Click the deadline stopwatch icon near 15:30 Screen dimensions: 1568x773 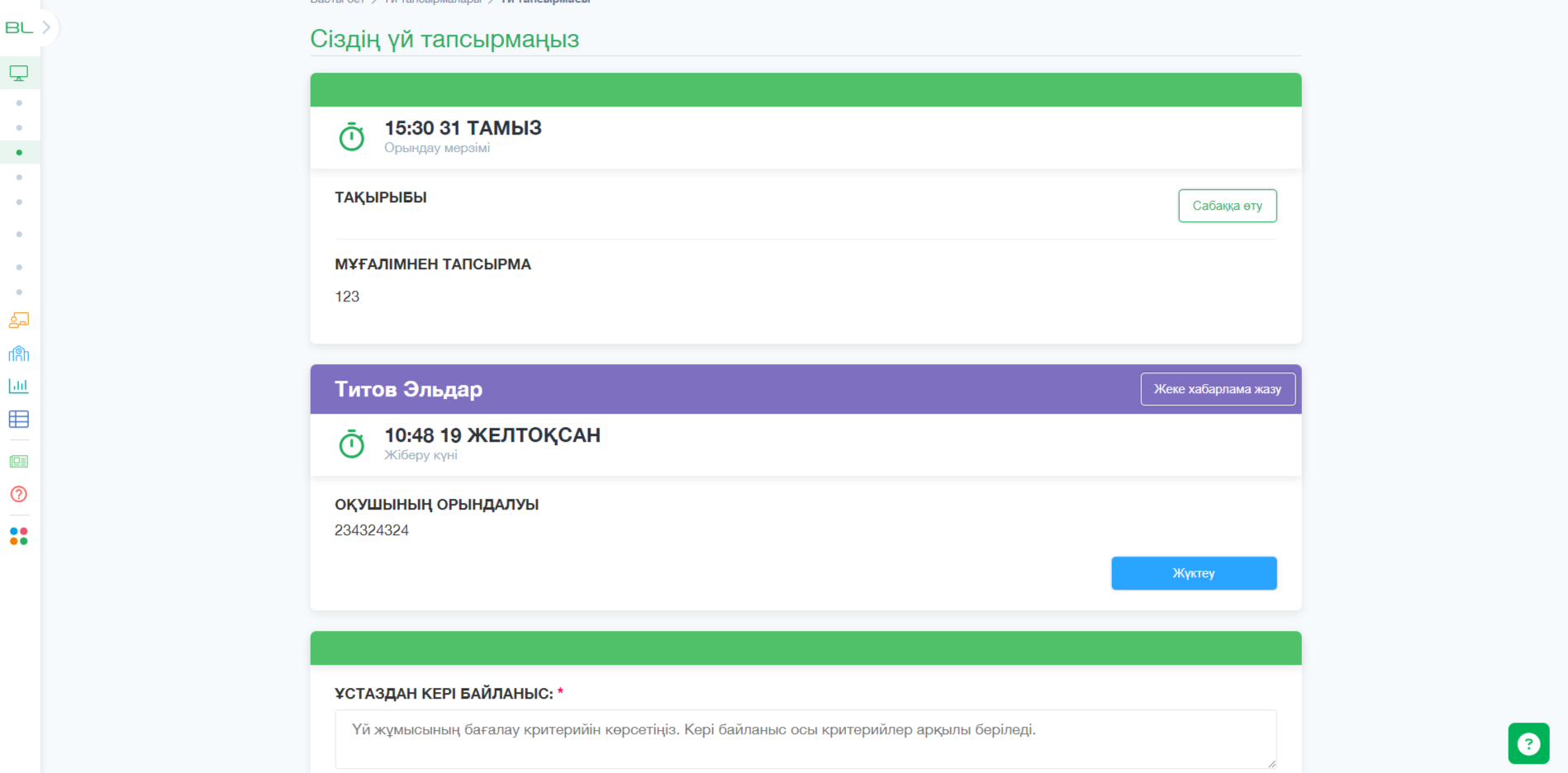tap(352, 136)
